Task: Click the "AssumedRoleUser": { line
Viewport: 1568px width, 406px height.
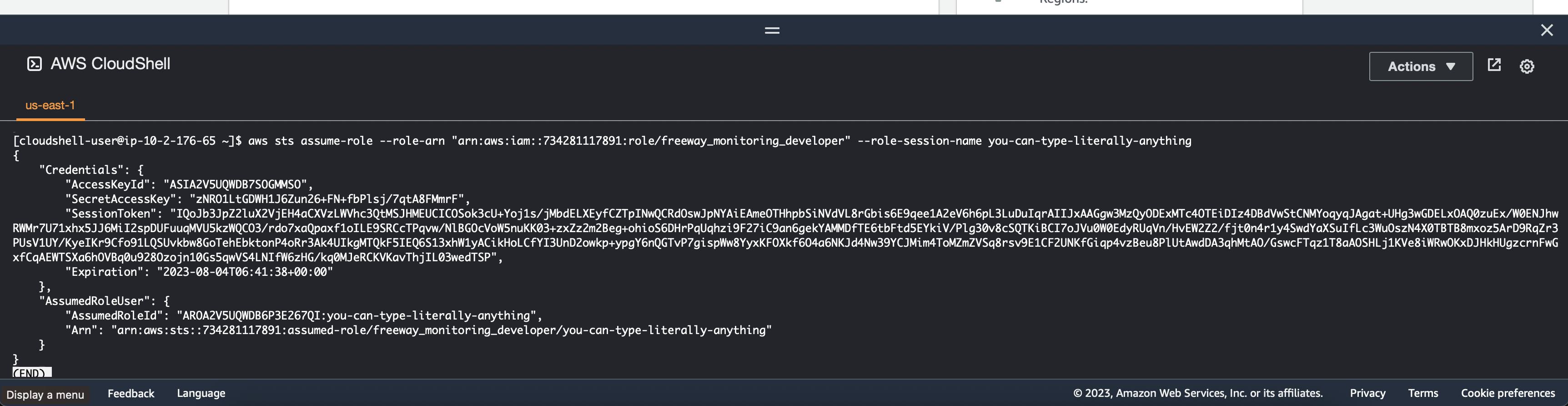Action: pyautogui.click(x=105, y=301)
